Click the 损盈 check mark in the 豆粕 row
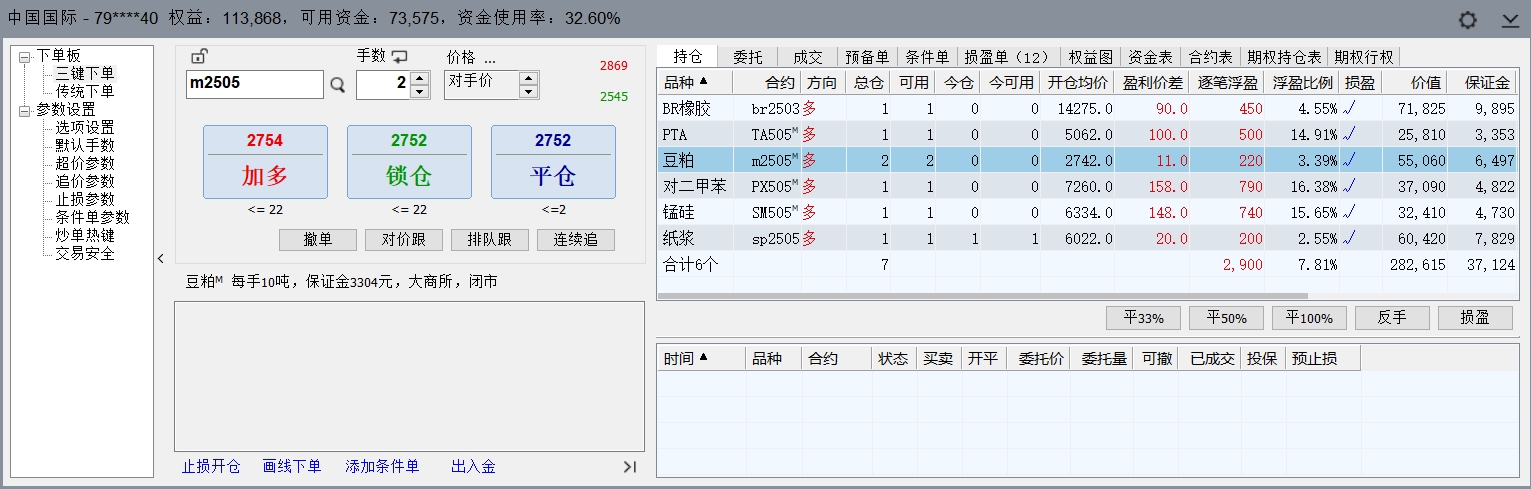The image size is (1531, 489). 1350,160
